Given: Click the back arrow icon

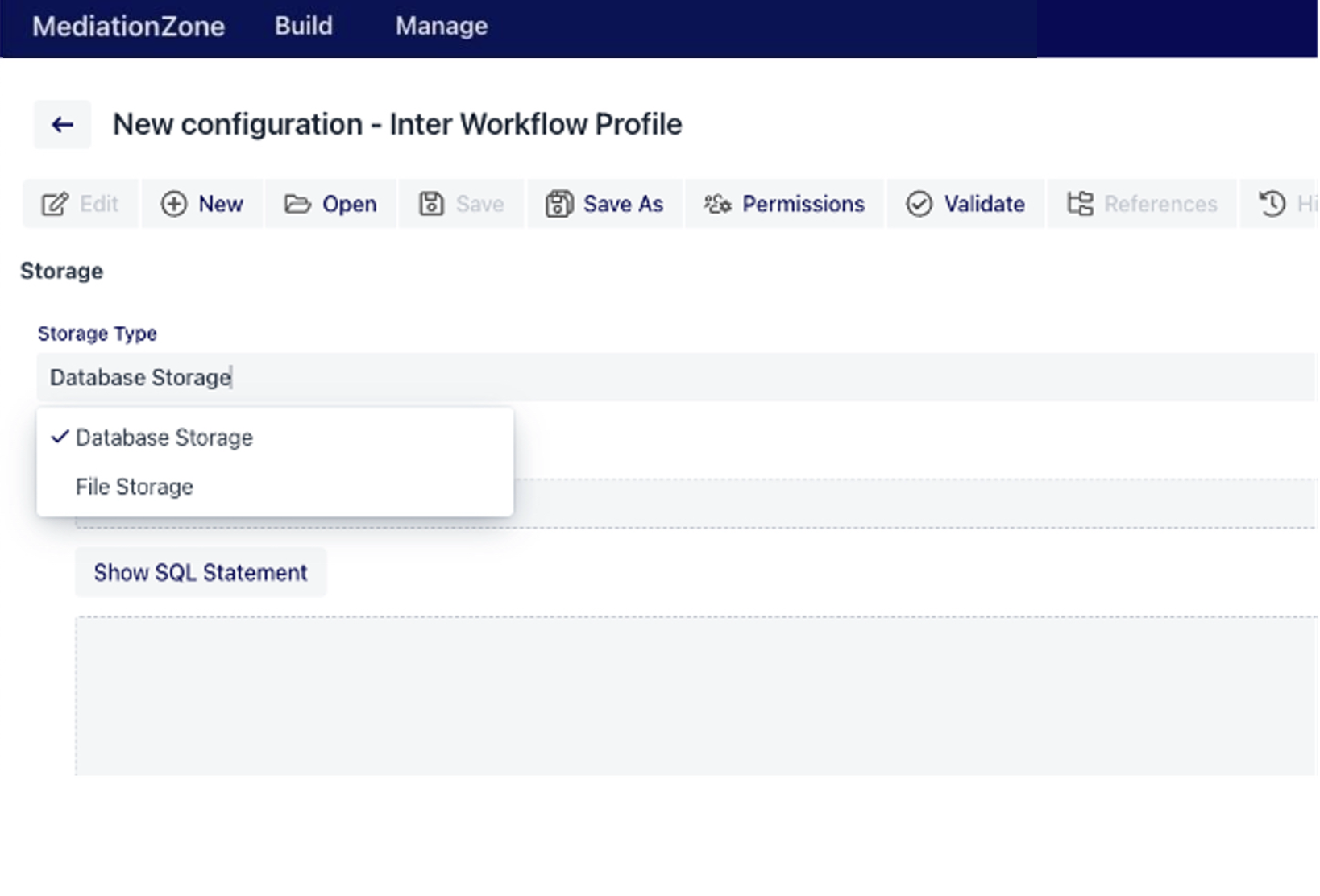Looking at the screenshot, I should [x=62, y=124].
